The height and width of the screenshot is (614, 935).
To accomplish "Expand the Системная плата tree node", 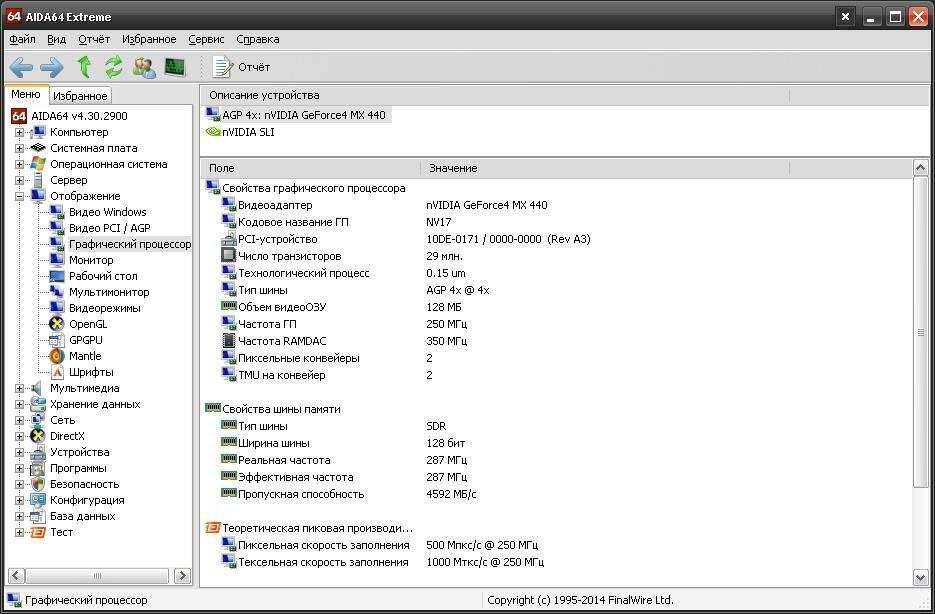I will tap(19, 148).
